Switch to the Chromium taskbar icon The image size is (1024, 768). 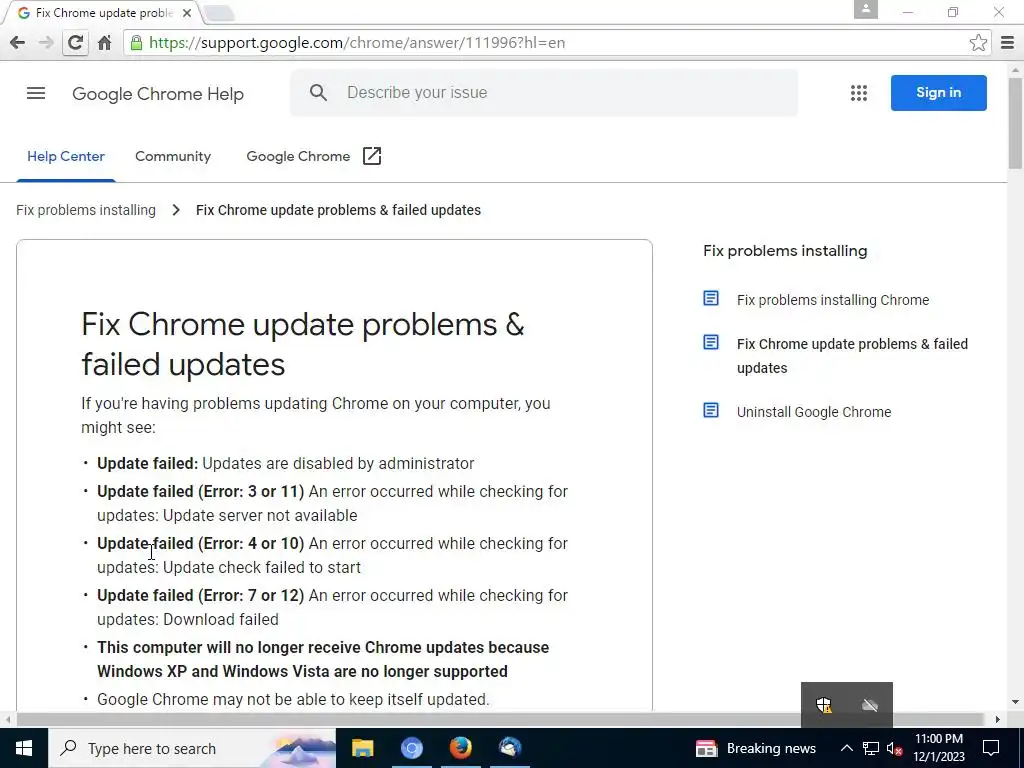411,748
